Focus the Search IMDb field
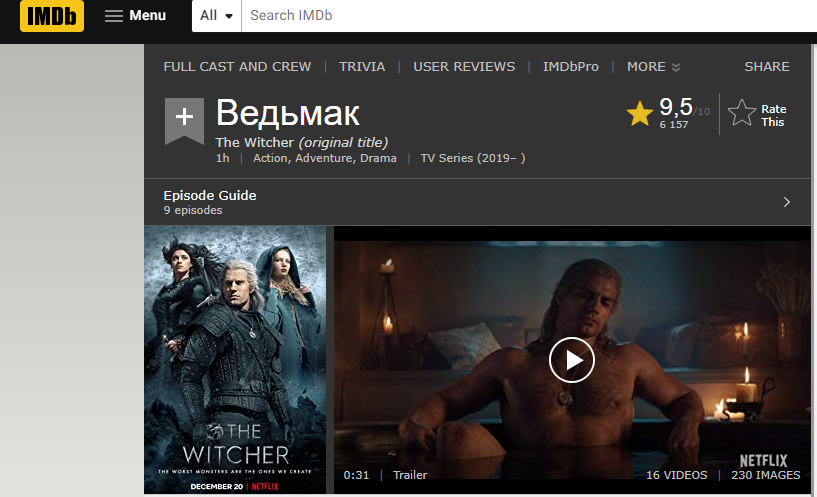This screenshot has width=817, height=497. point(529,16)
